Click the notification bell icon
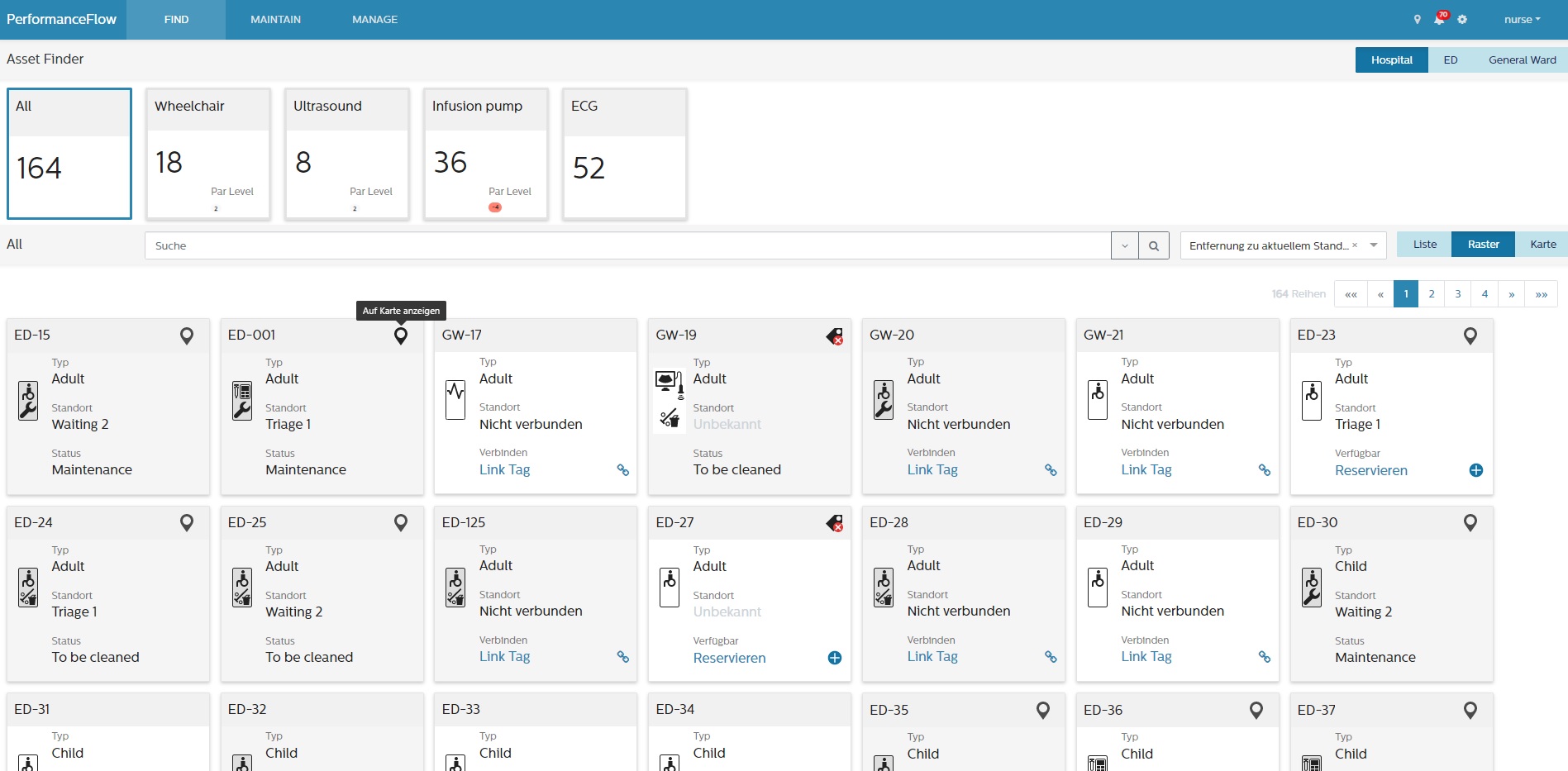1568x771 pixels. 1439,19
